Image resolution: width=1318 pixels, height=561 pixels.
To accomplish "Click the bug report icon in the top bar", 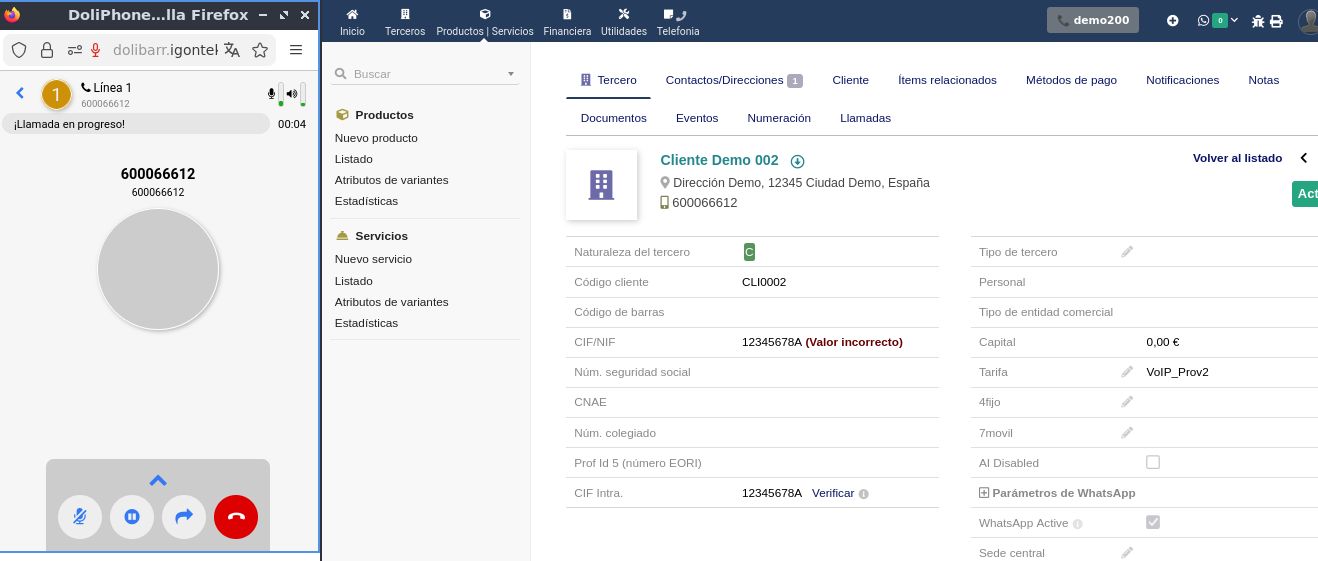I will click(x=1258, y=21).
